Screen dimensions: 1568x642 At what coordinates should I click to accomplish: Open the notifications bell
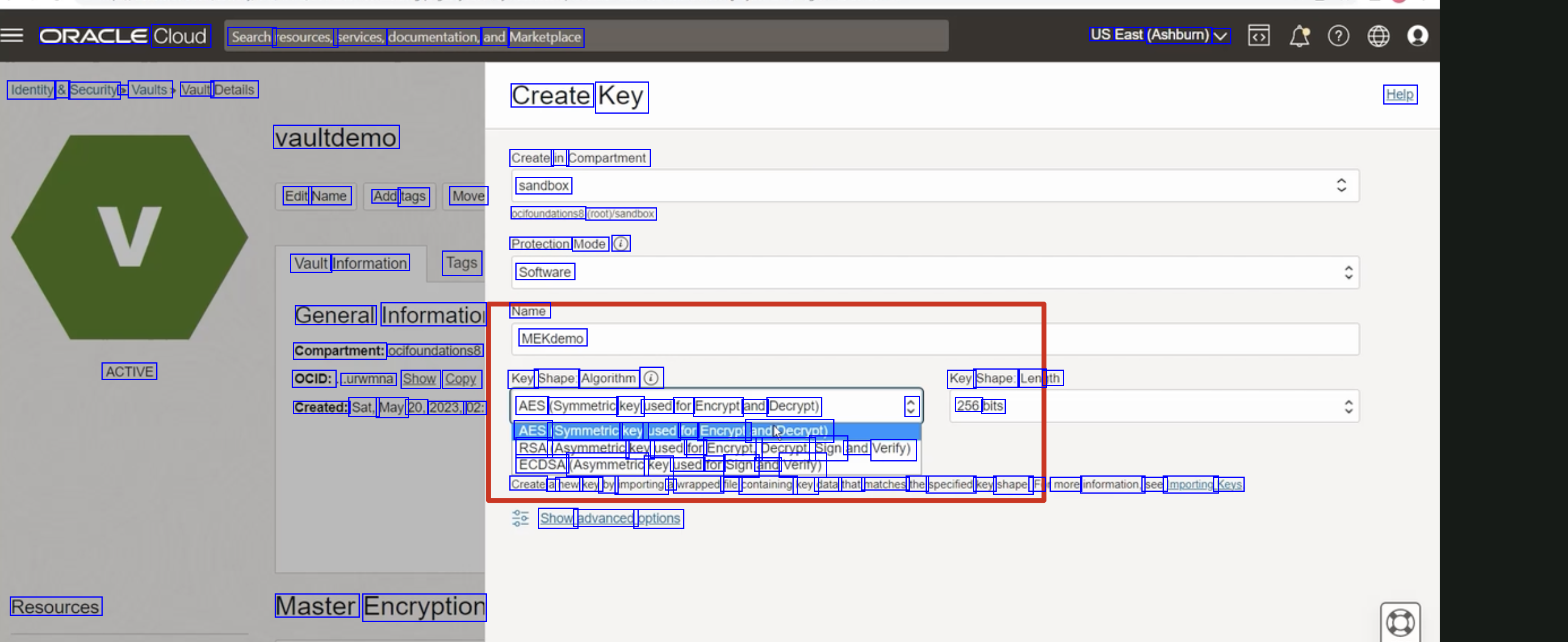1298,36
